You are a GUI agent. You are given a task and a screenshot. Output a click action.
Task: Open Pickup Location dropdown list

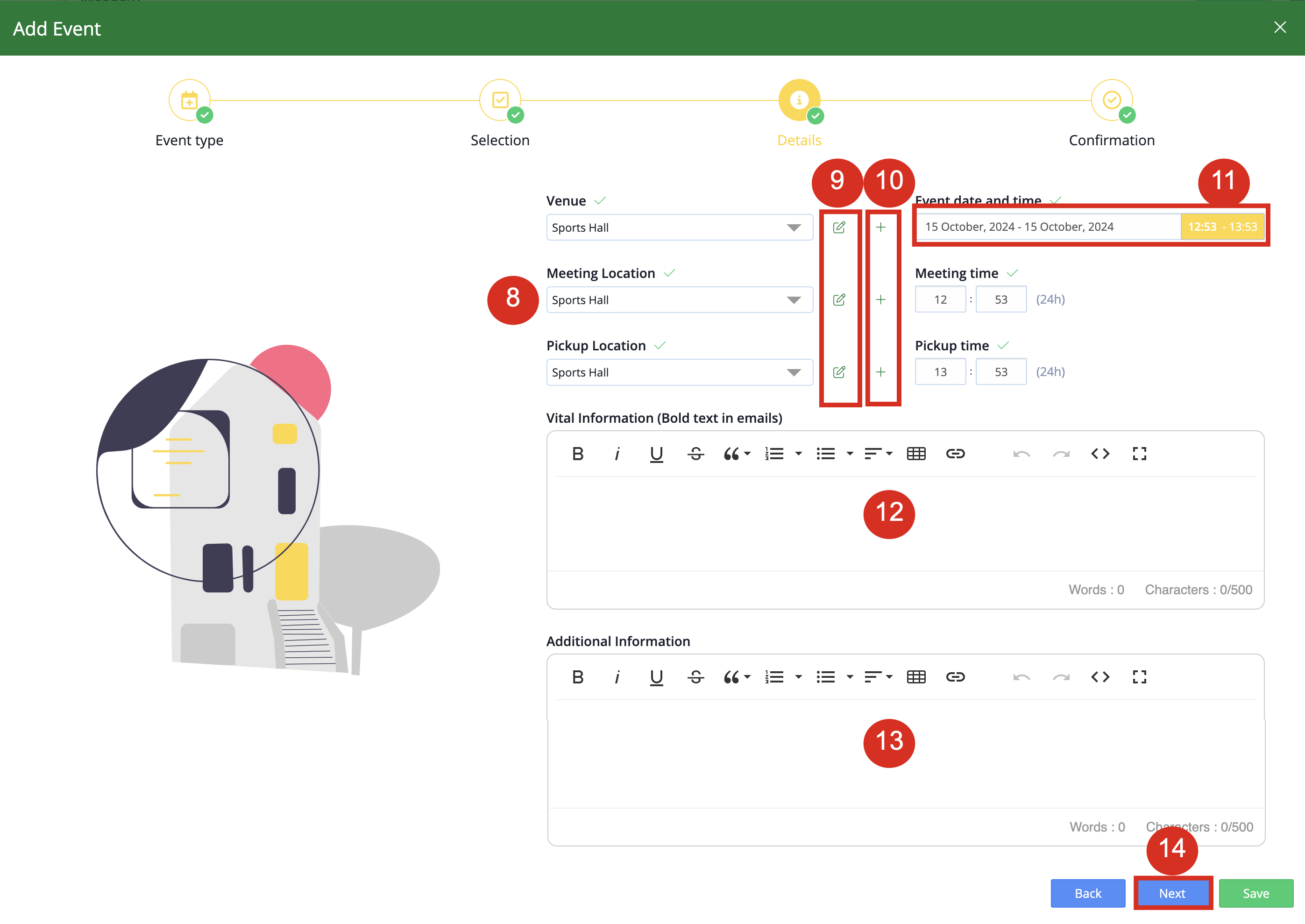click(x=679, y=372)
